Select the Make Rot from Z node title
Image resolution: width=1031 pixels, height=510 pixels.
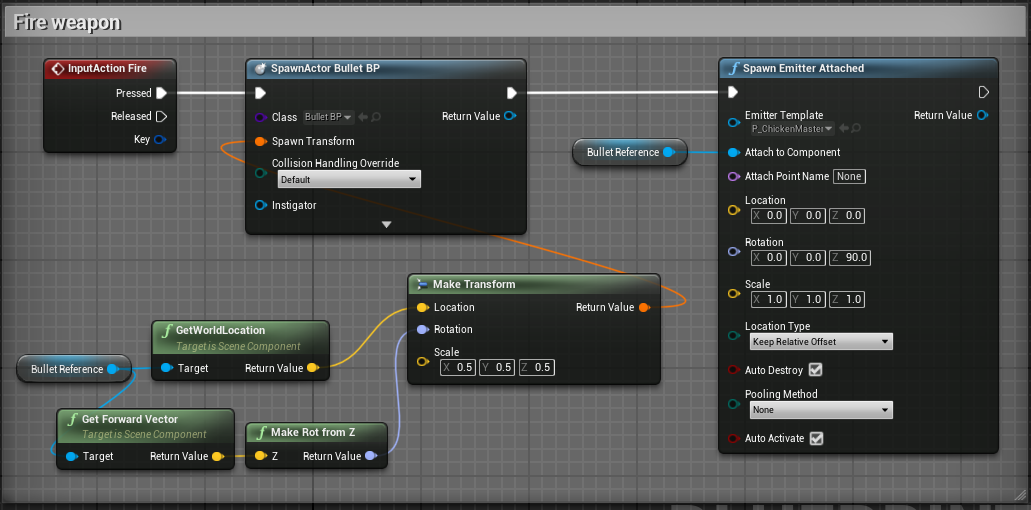313,432
